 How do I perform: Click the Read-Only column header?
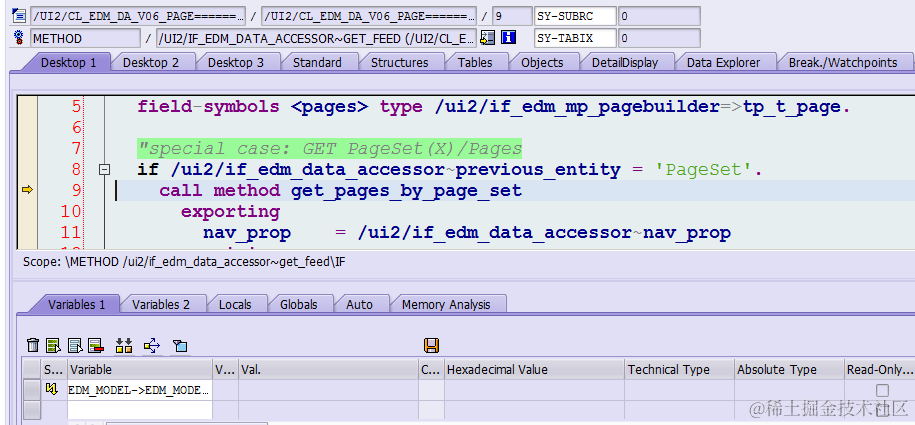pos(879,370)
